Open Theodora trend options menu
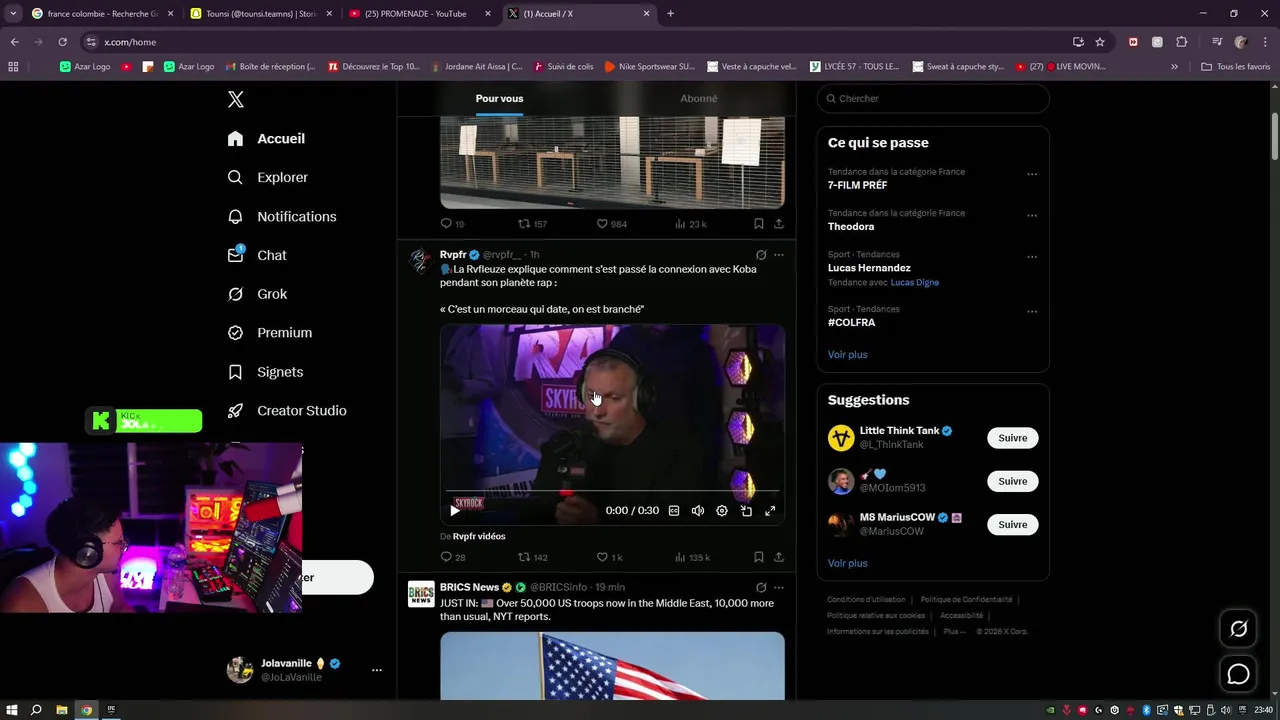The image size is (1280, 720). tap(1032, 215)
